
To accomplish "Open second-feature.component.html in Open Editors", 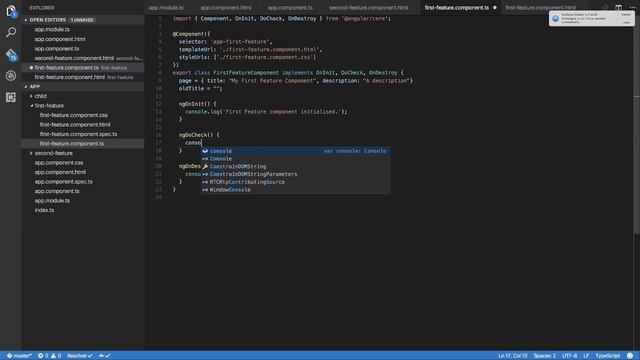I will (82, 58).
